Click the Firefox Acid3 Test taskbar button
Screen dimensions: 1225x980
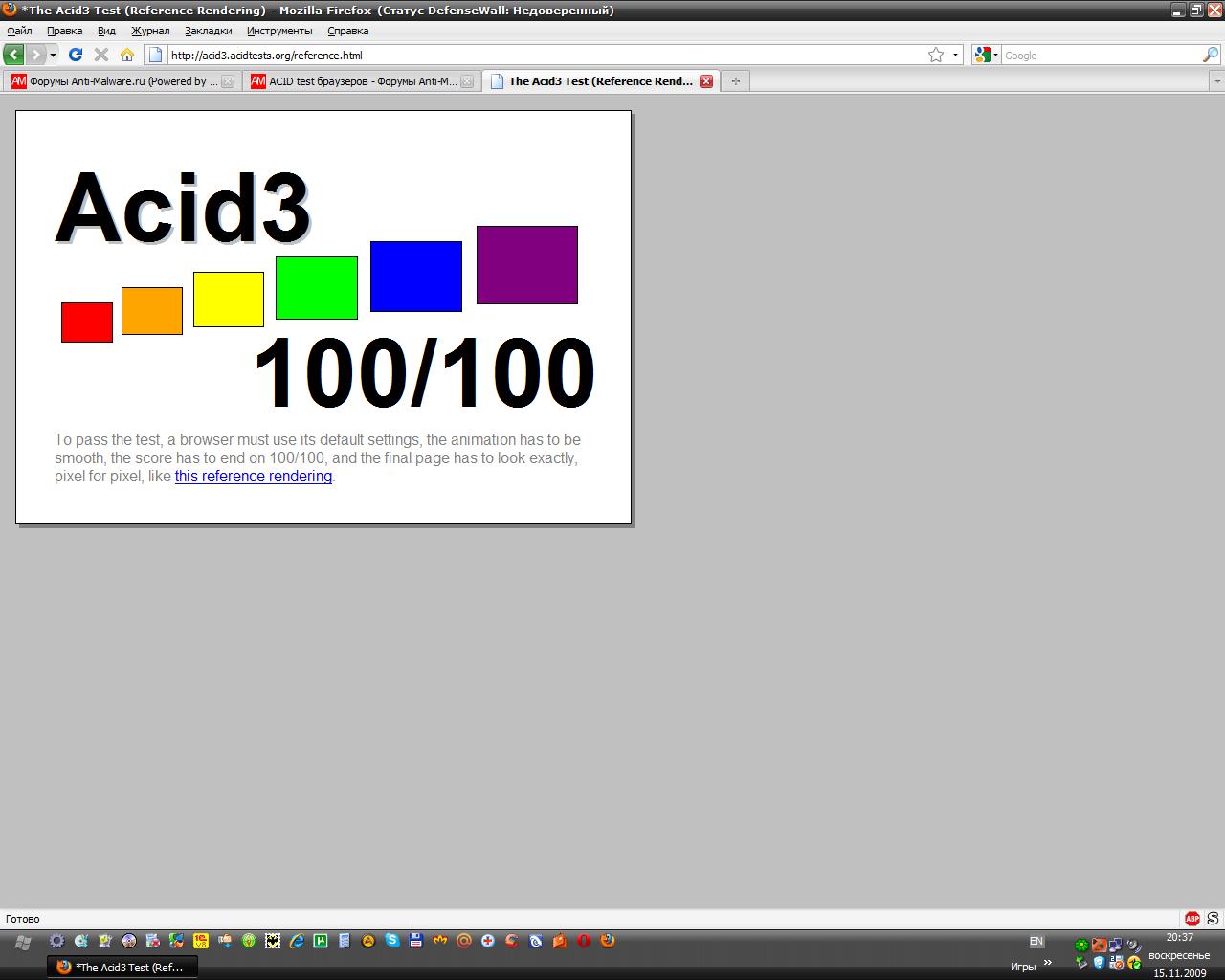click(x=122, y=967)
